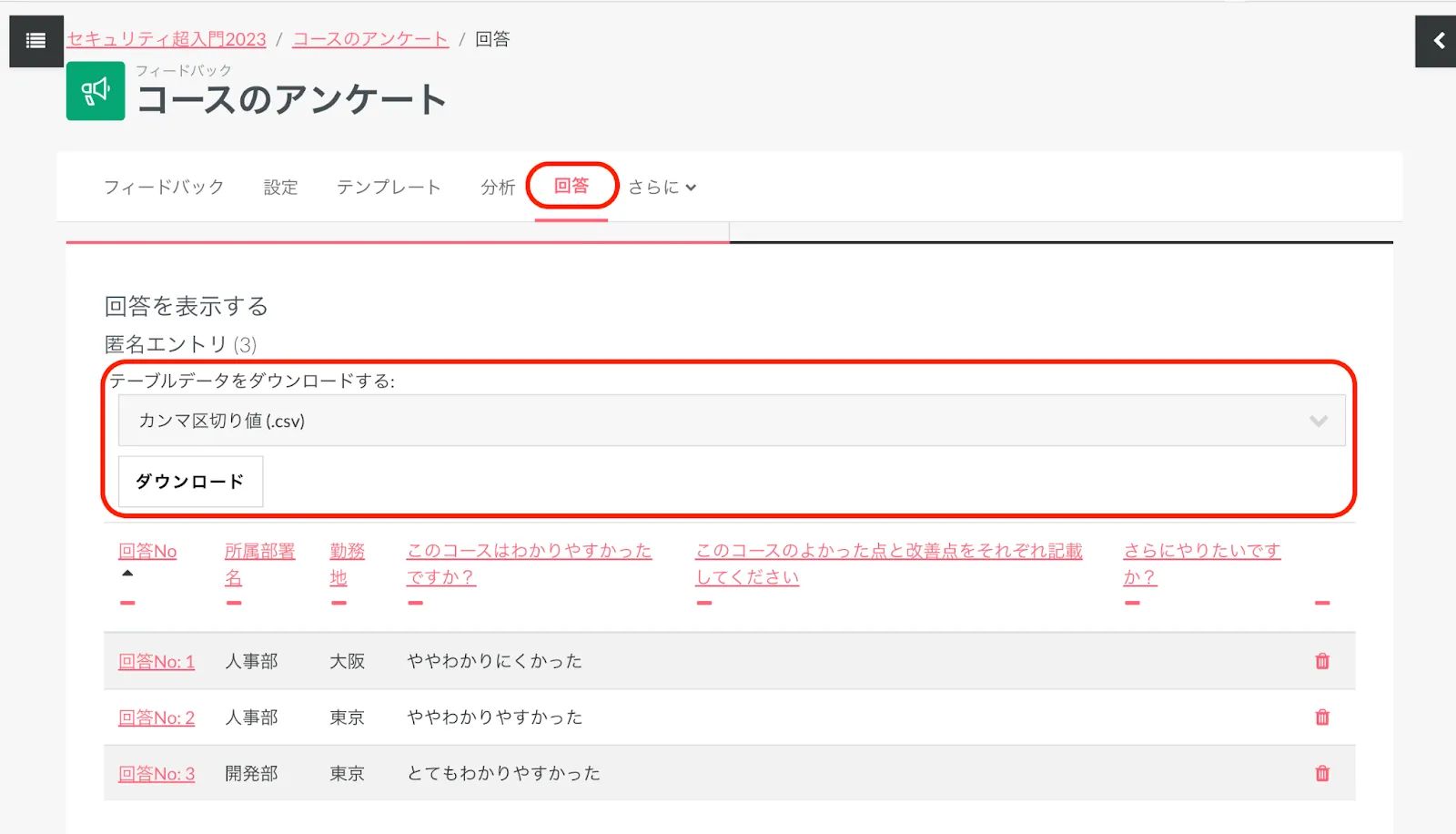1456x834 pixels.
Task: Open the テンプレート tab
Action: [x=389, y=188]
